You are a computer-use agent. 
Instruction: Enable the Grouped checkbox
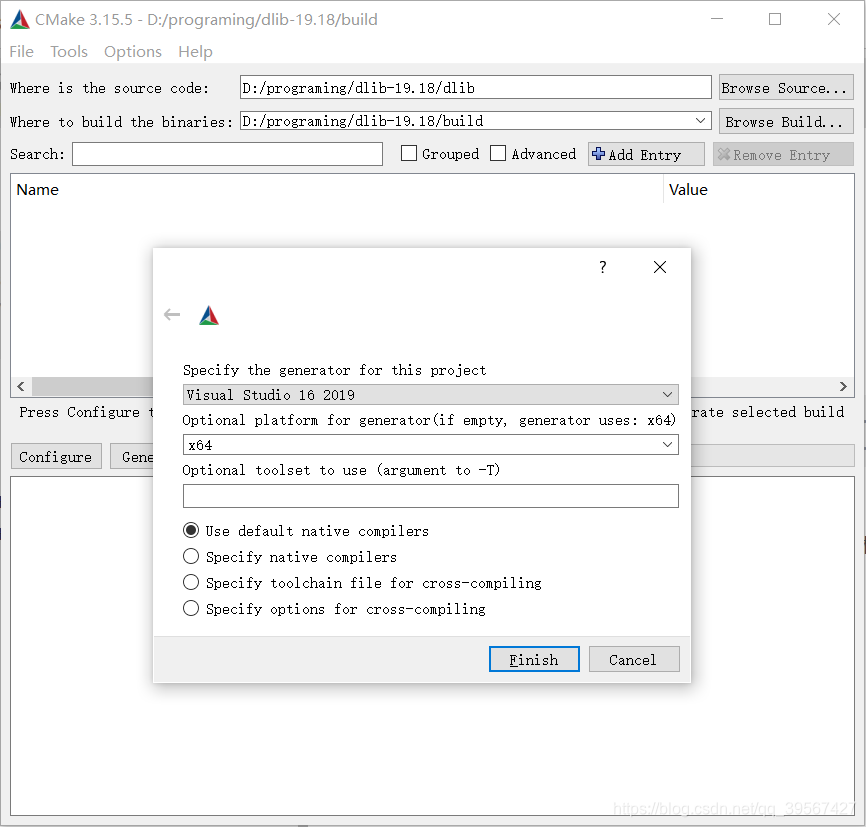click(x=409, y=154)
